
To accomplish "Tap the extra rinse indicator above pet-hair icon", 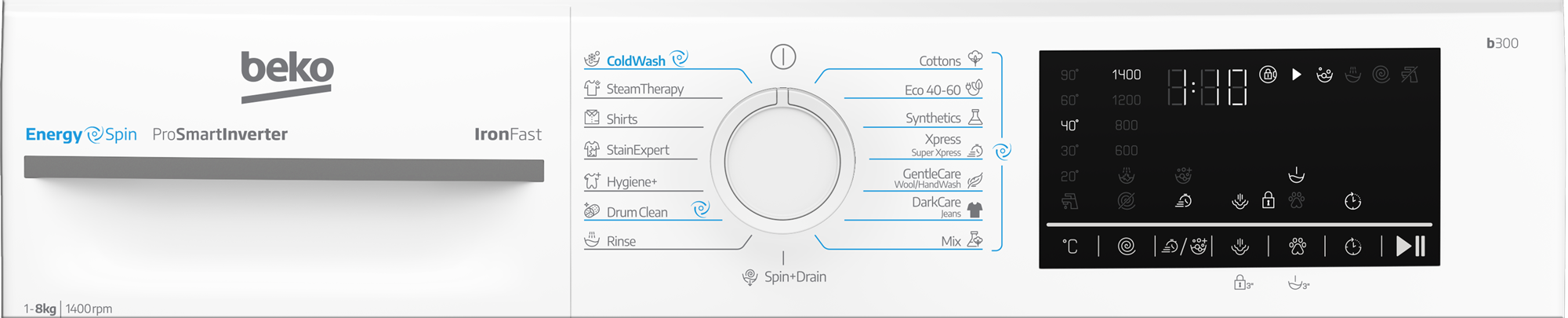I will [x=1297, y=174].
